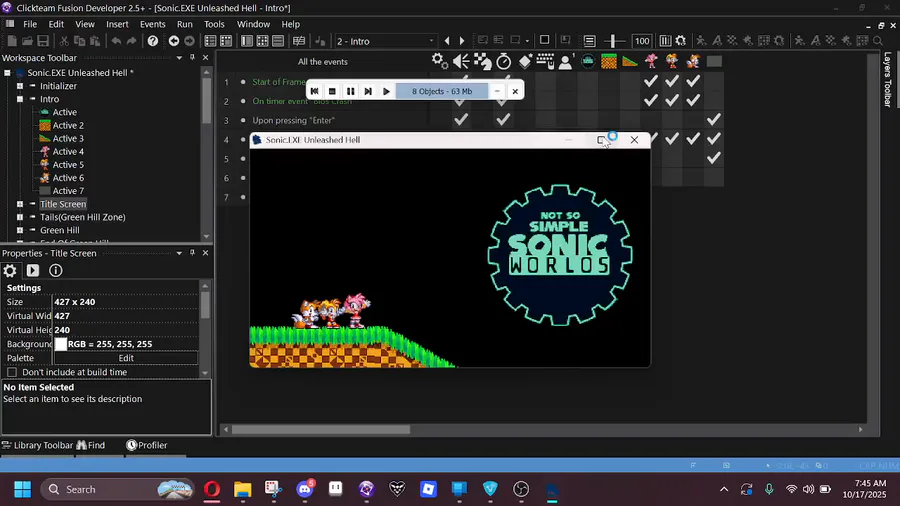
Task: Expand the Tails(Green Hill Zone) tree node
Action: click(x=20, y=217)
